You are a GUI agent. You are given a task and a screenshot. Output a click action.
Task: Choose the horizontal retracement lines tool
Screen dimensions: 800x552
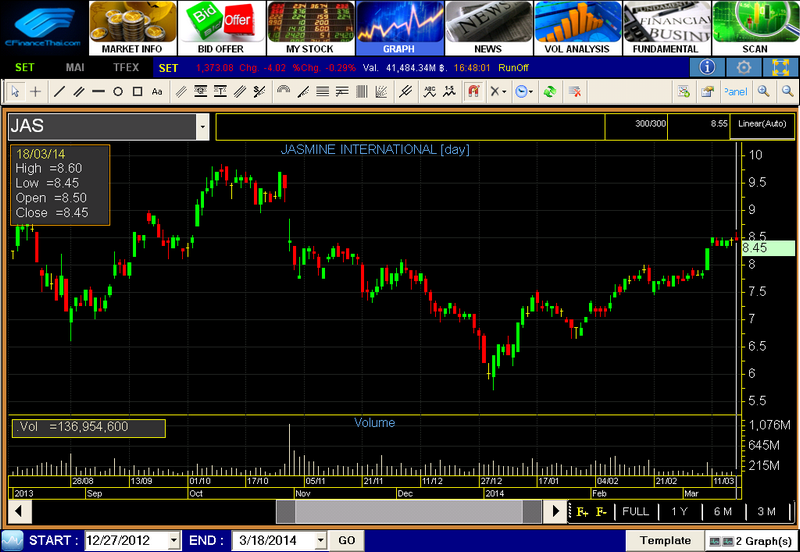[x=322, y=92]
